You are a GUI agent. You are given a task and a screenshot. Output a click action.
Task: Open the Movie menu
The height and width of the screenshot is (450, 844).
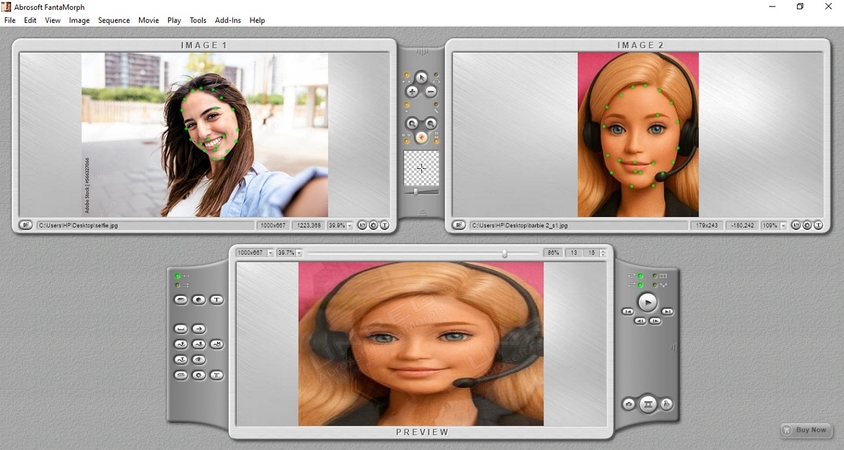(x=149, y=20)
